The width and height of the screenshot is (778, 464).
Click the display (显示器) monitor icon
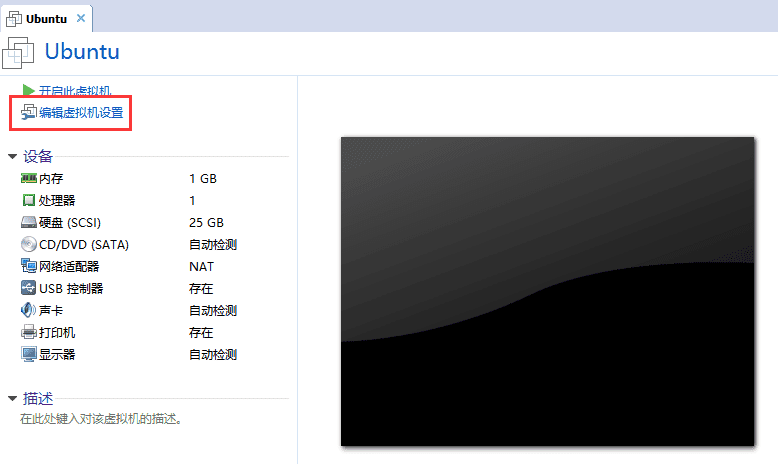point(29,354)
